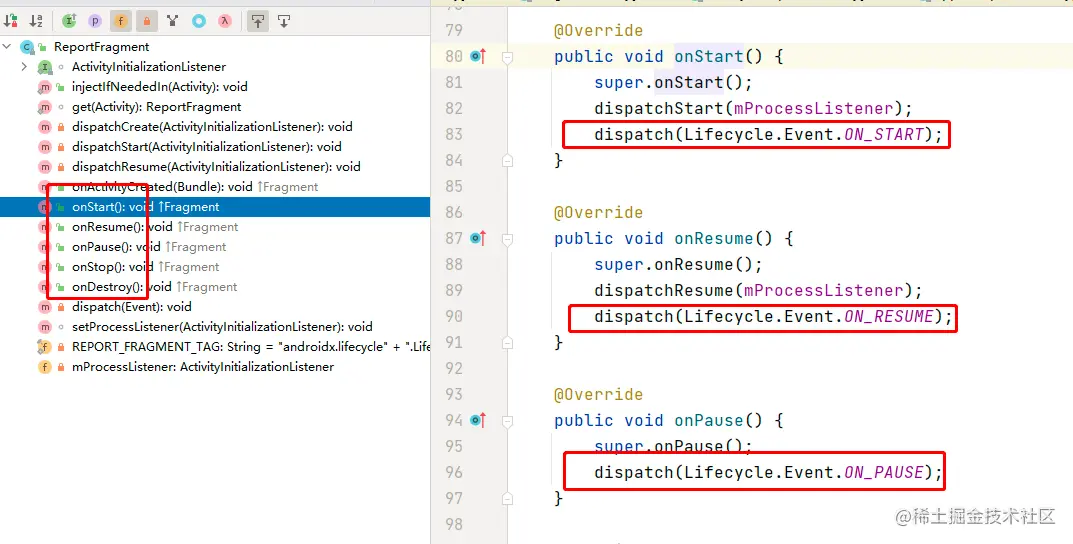1073x544 pixels.
Task: Click method icon beside setProcessListener row
Action: coord(44,326)
